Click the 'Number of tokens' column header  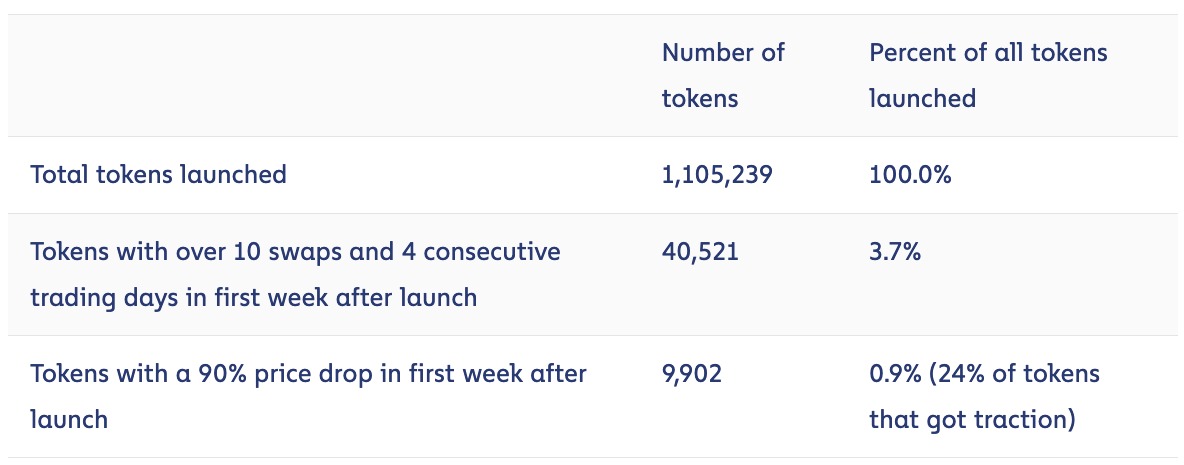coord(723,75)
